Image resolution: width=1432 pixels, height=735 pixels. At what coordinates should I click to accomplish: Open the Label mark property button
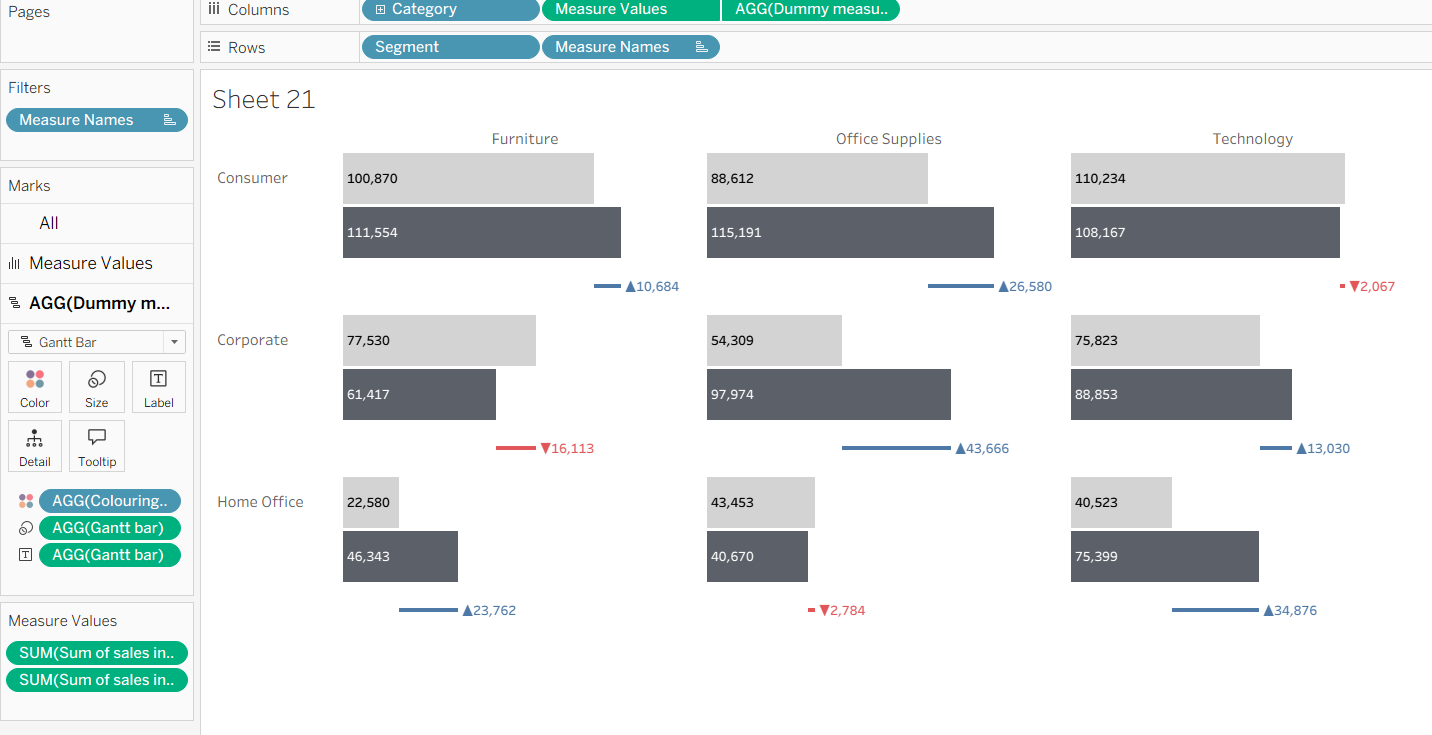pyautogui.click(x=158, y=387)
